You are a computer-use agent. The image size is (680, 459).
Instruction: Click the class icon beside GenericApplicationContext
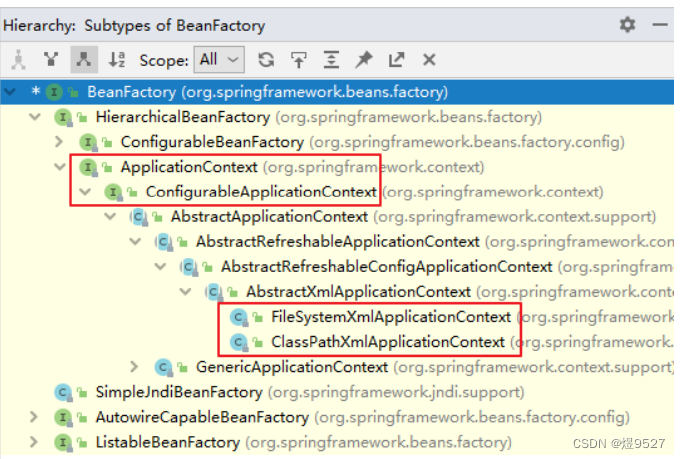[164, 368]
